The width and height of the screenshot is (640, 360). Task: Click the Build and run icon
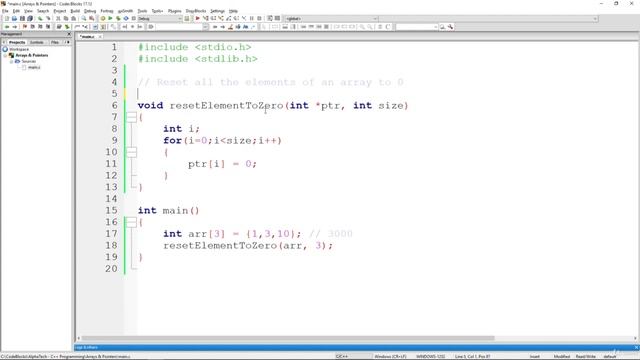118,19
